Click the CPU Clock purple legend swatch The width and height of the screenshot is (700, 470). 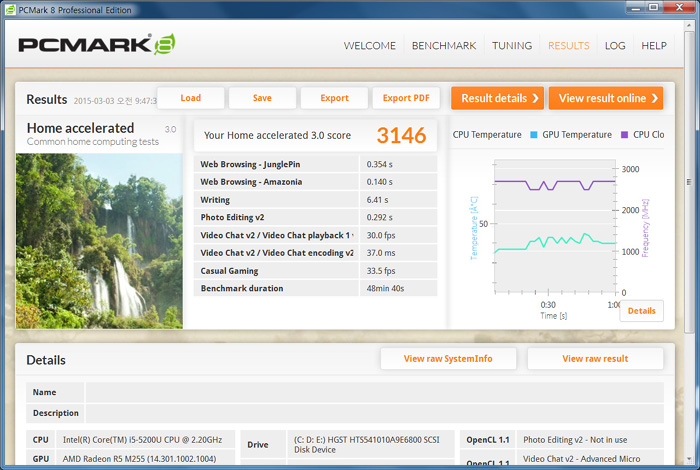[625, 135]
